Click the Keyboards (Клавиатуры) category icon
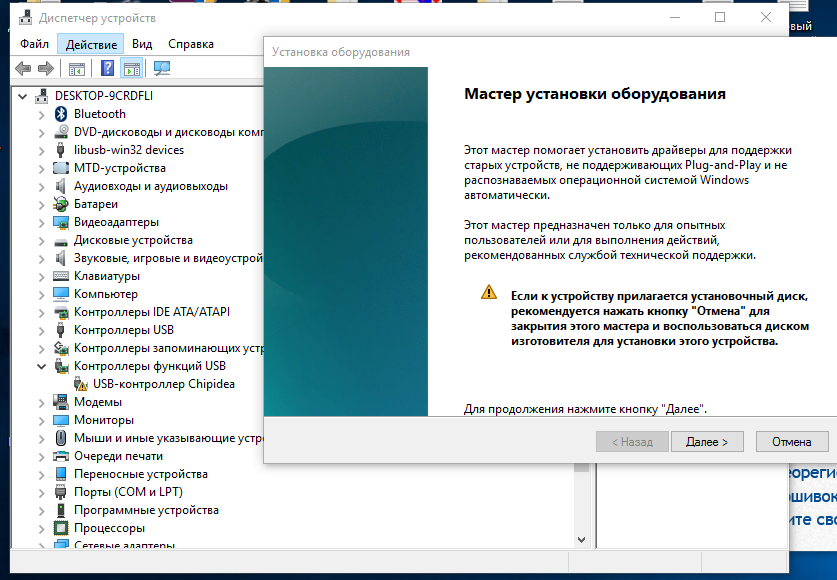Viewport: 837px width, 580px height. tap(62, 276)
